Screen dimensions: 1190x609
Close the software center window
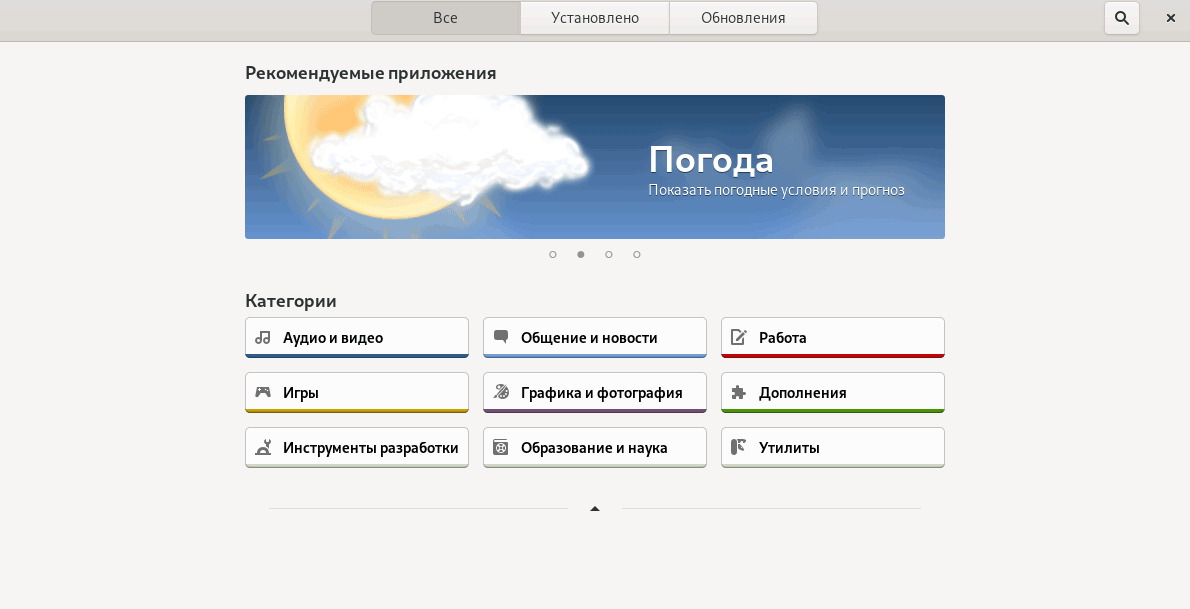click(x=1170, y=18)
